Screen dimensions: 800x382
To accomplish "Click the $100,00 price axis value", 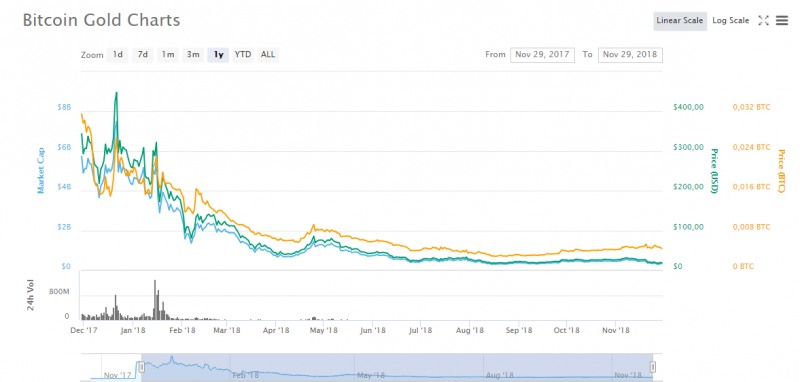I will pyautogui.click(x=688, y=226).
